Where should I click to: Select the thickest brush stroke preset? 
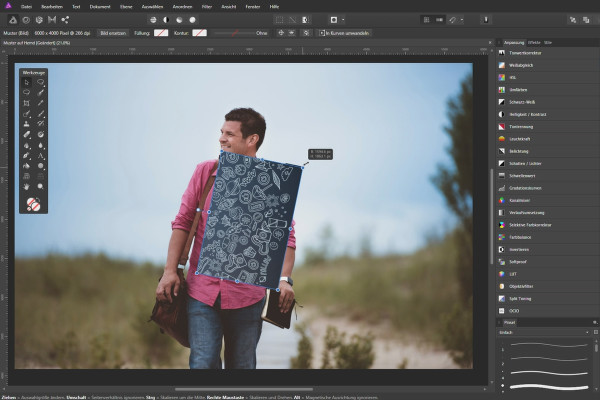549,387
